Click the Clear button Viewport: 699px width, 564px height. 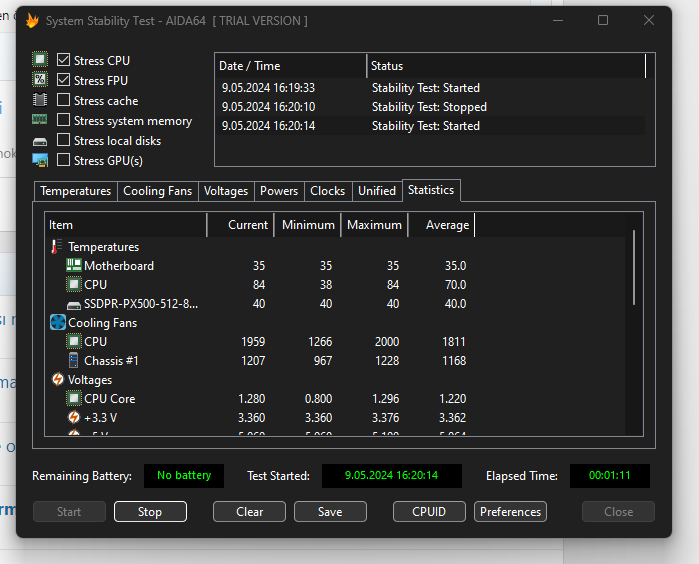pos(249,511)
